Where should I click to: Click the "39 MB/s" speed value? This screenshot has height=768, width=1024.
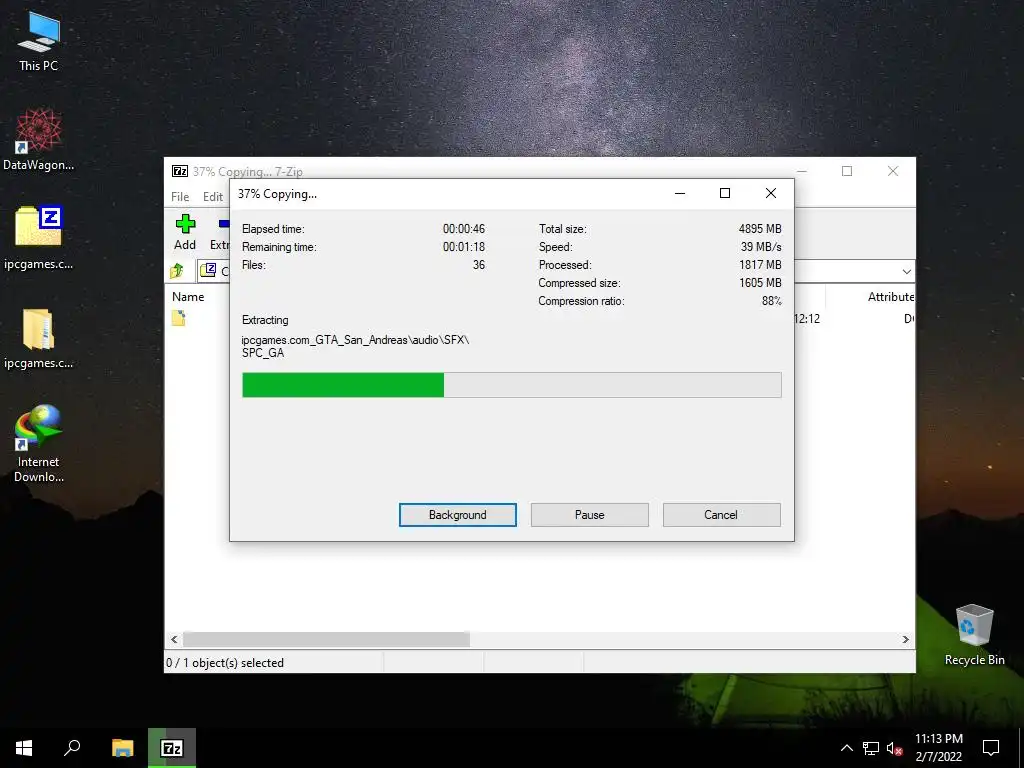point(761,247)
